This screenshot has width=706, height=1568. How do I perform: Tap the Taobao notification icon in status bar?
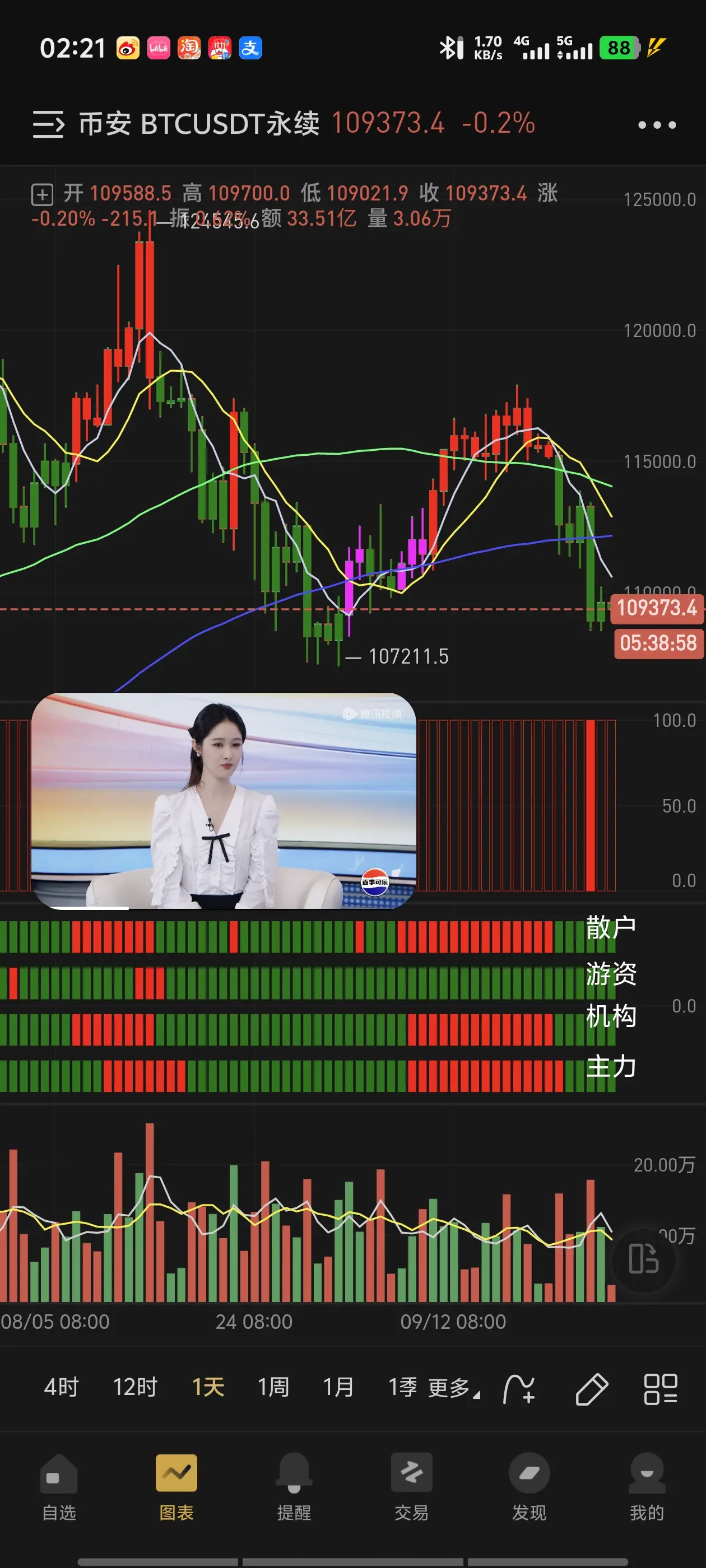(x=189, y=48)
